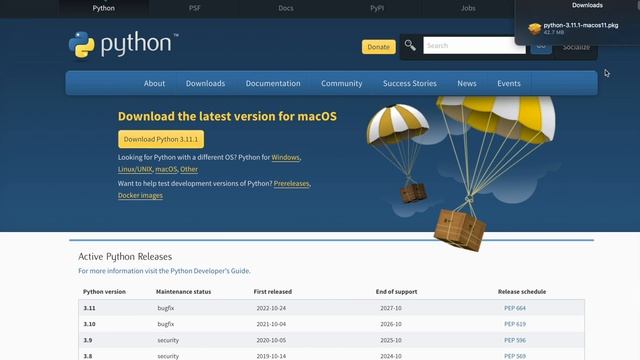Open the Downloads navigation menu
Image resolution: width=640 pixels, height=360 pixels.
[205, 83]
